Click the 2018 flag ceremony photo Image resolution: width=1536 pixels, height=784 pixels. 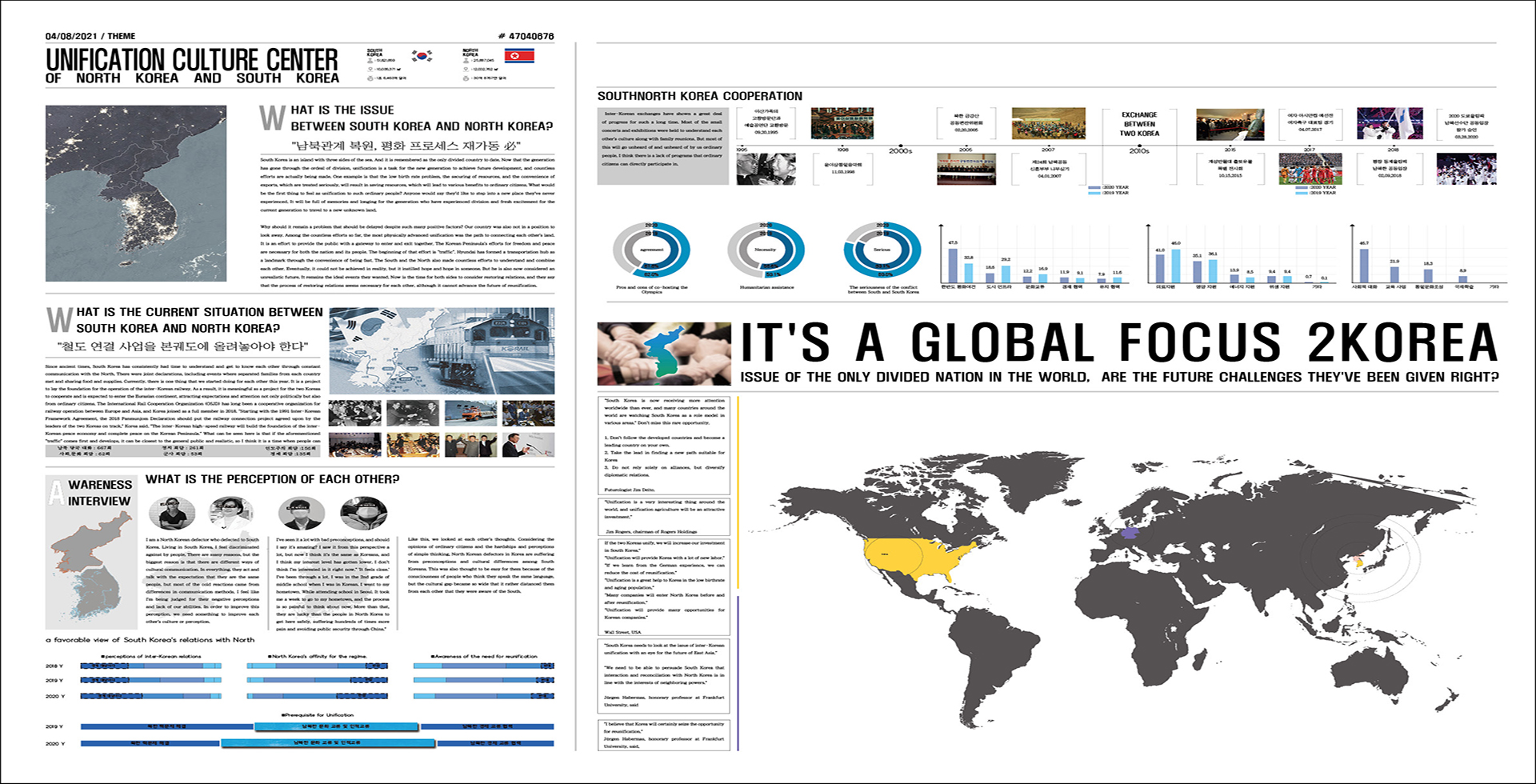coord(1390,124)
